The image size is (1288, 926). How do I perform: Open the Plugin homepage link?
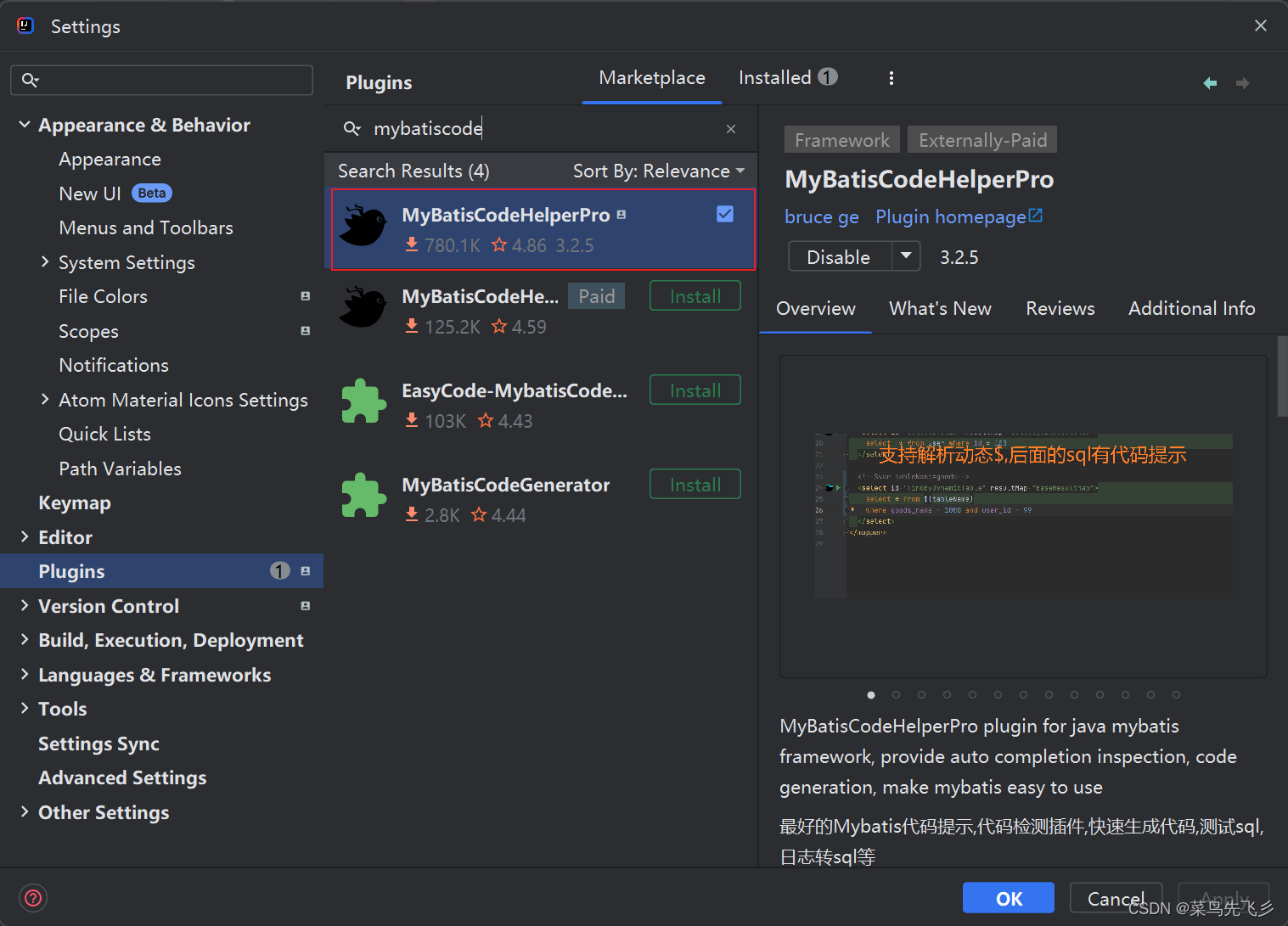coord(950,217)
